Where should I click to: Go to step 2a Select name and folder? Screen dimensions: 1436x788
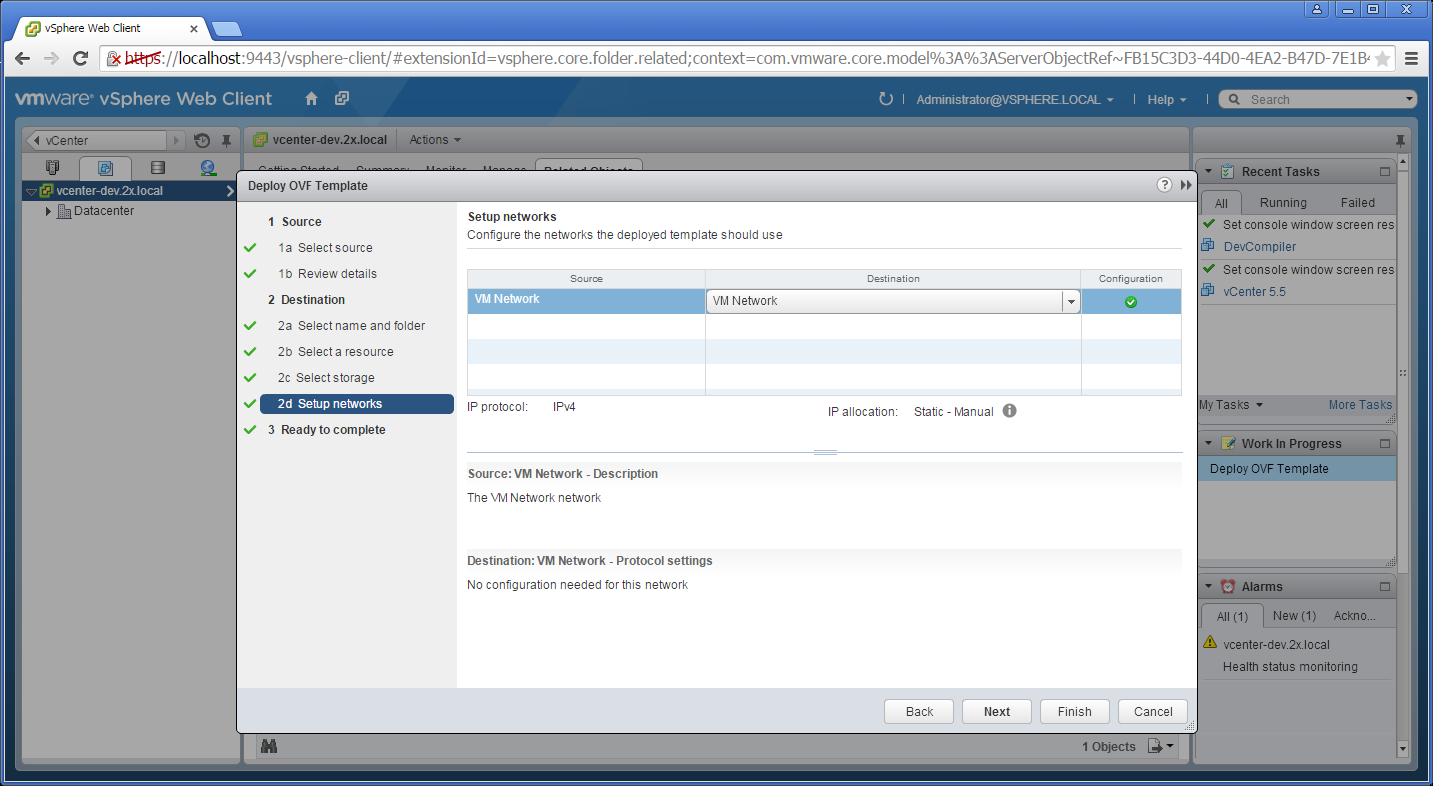click(351, 326)
